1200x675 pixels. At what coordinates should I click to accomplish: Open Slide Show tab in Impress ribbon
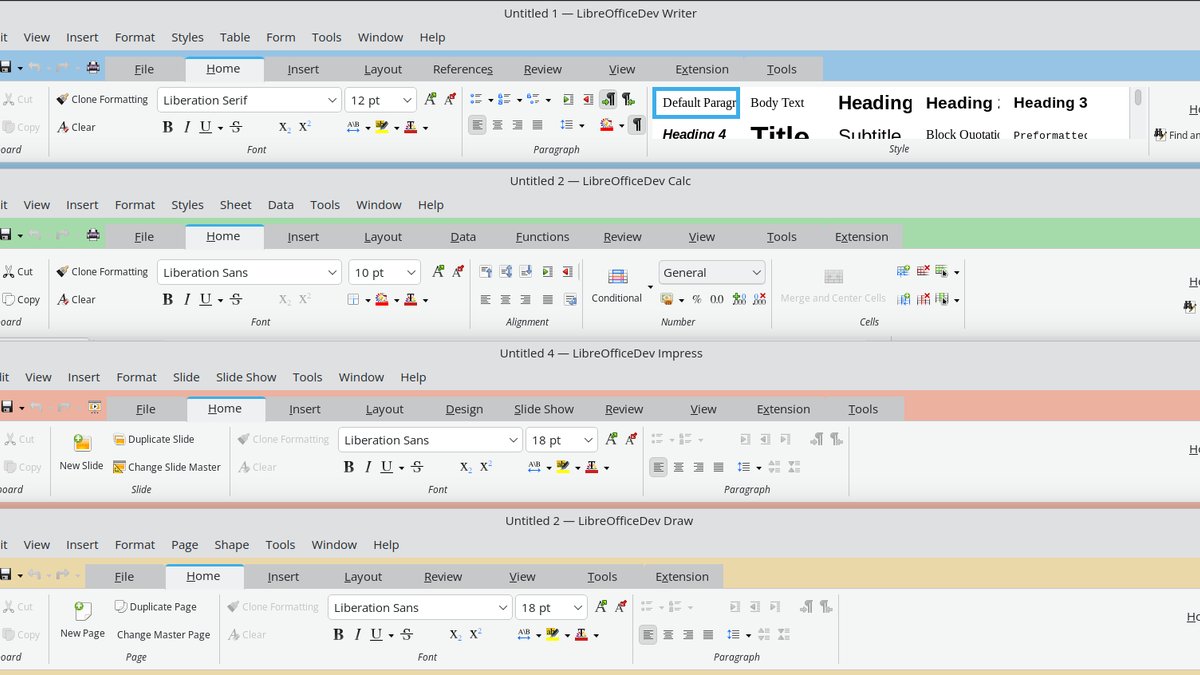coord(544,409)
